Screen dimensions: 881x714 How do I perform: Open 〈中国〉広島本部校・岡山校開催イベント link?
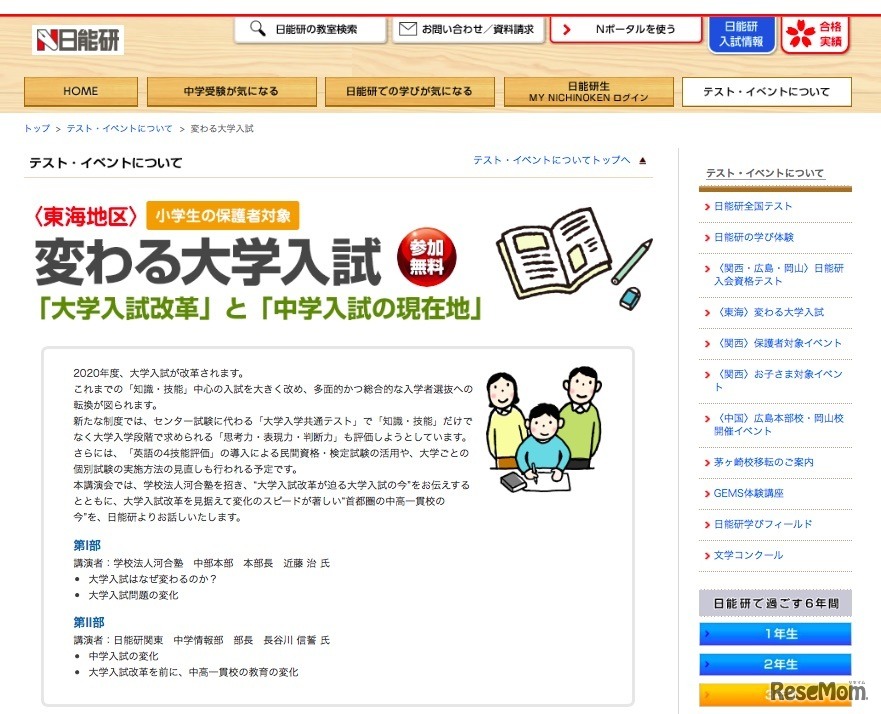click(x=779, y=425)
